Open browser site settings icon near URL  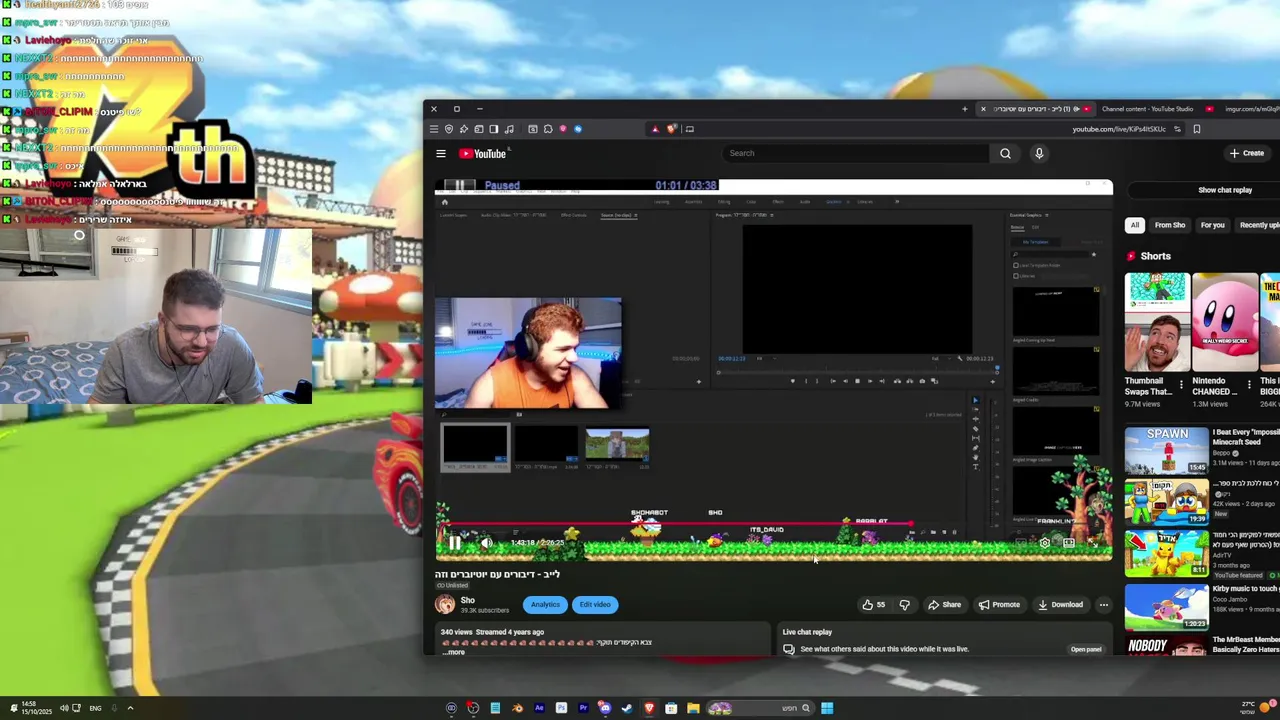coord(1177,129)
